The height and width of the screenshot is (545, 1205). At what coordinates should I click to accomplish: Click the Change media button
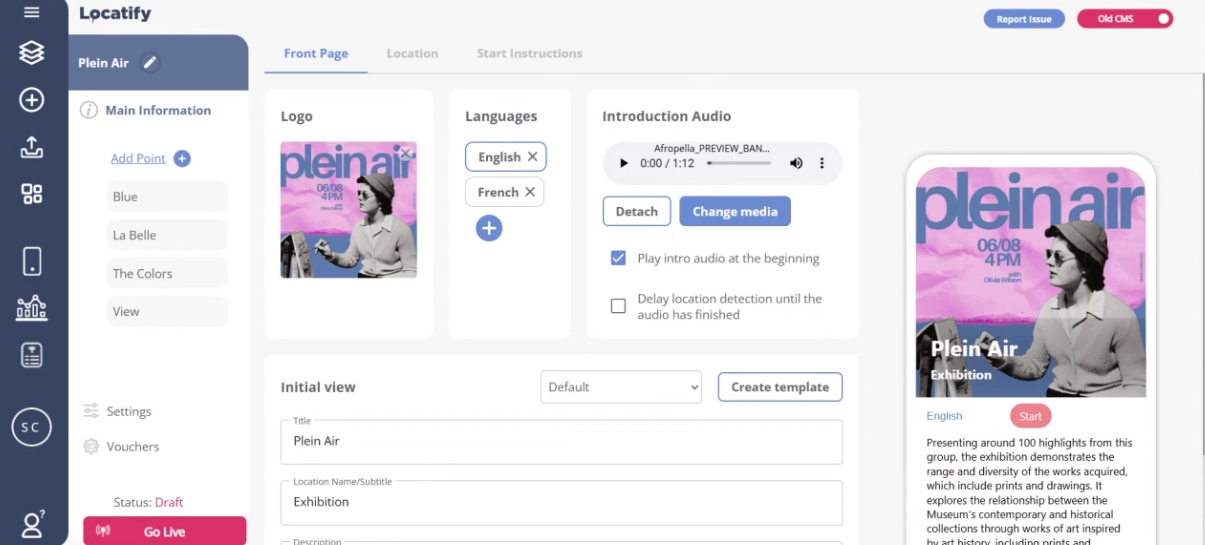tap(735, 211)
